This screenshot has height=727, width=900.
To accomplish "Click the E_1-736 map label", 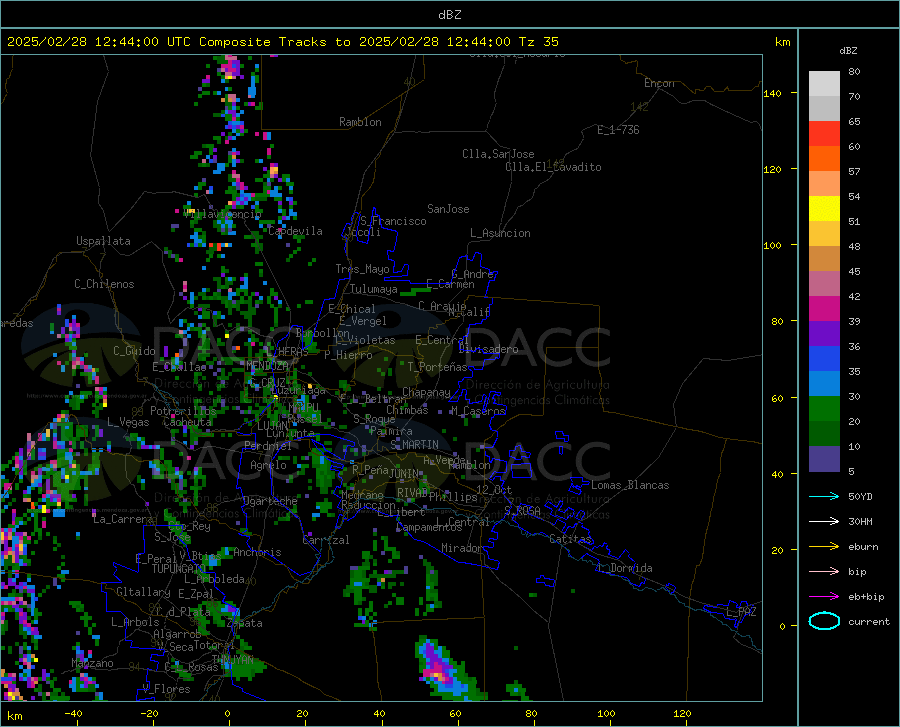I will pos(618,130).
